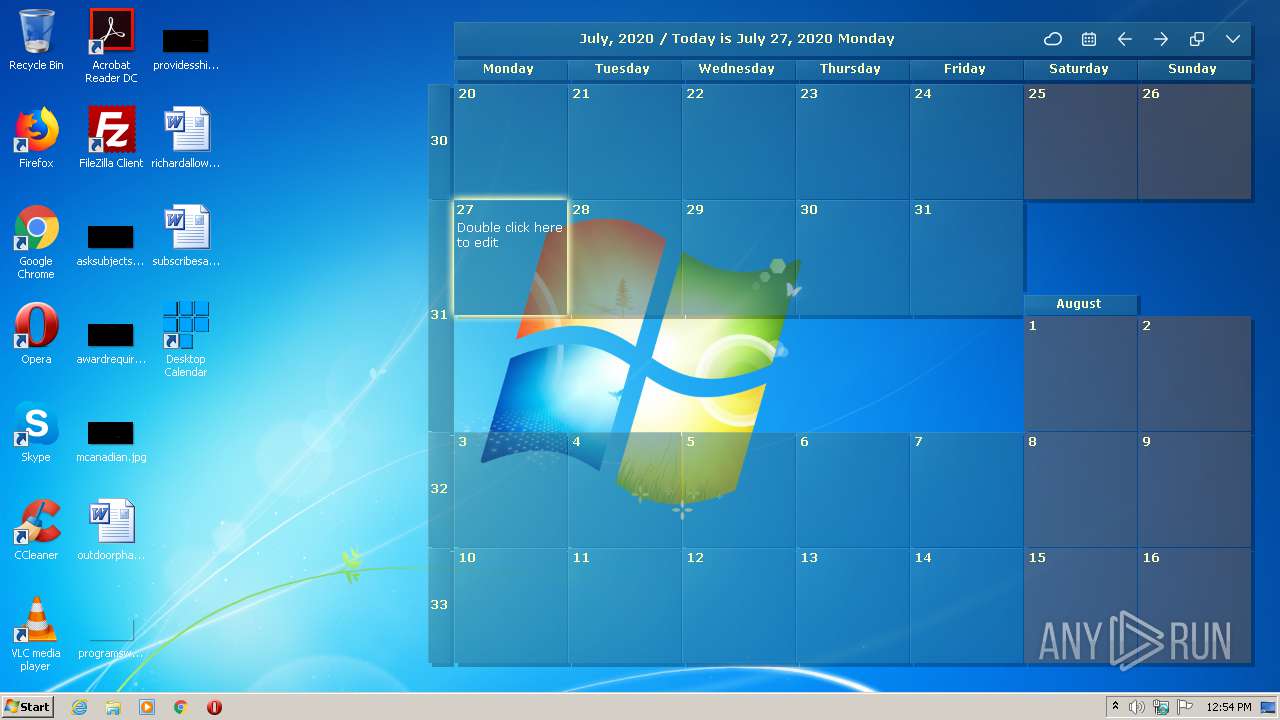Select Acrobat Reader DC desktop icon
The width and height of the screenshot is (1280, 720).
coord(111,46)
